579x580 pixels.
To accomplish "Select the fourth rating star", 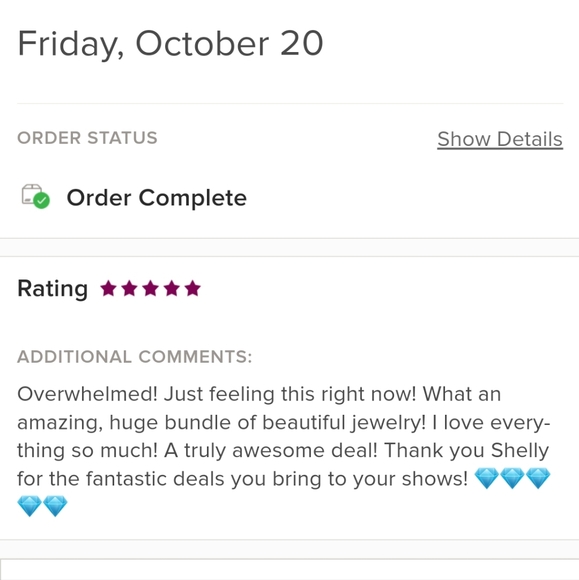I will (x=172, y=289).
